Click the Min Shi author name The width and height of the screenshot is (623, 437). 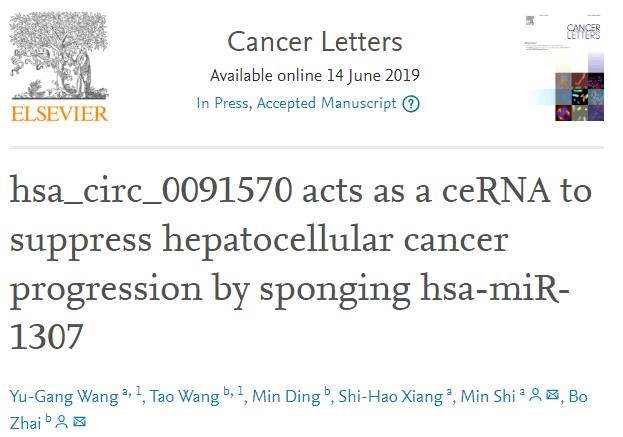tap(486, 397)
